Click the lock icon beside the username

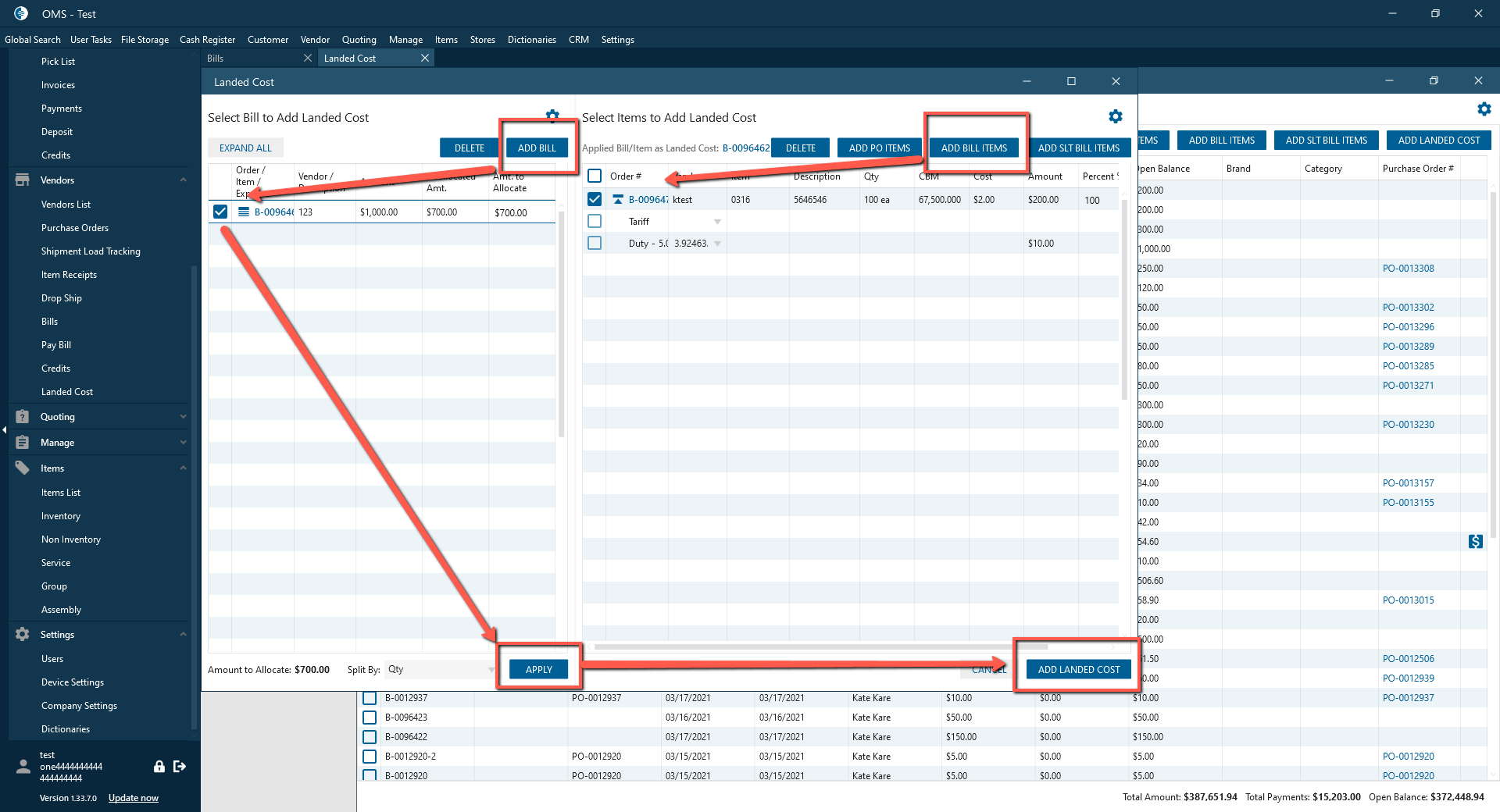tap(159, 767)
